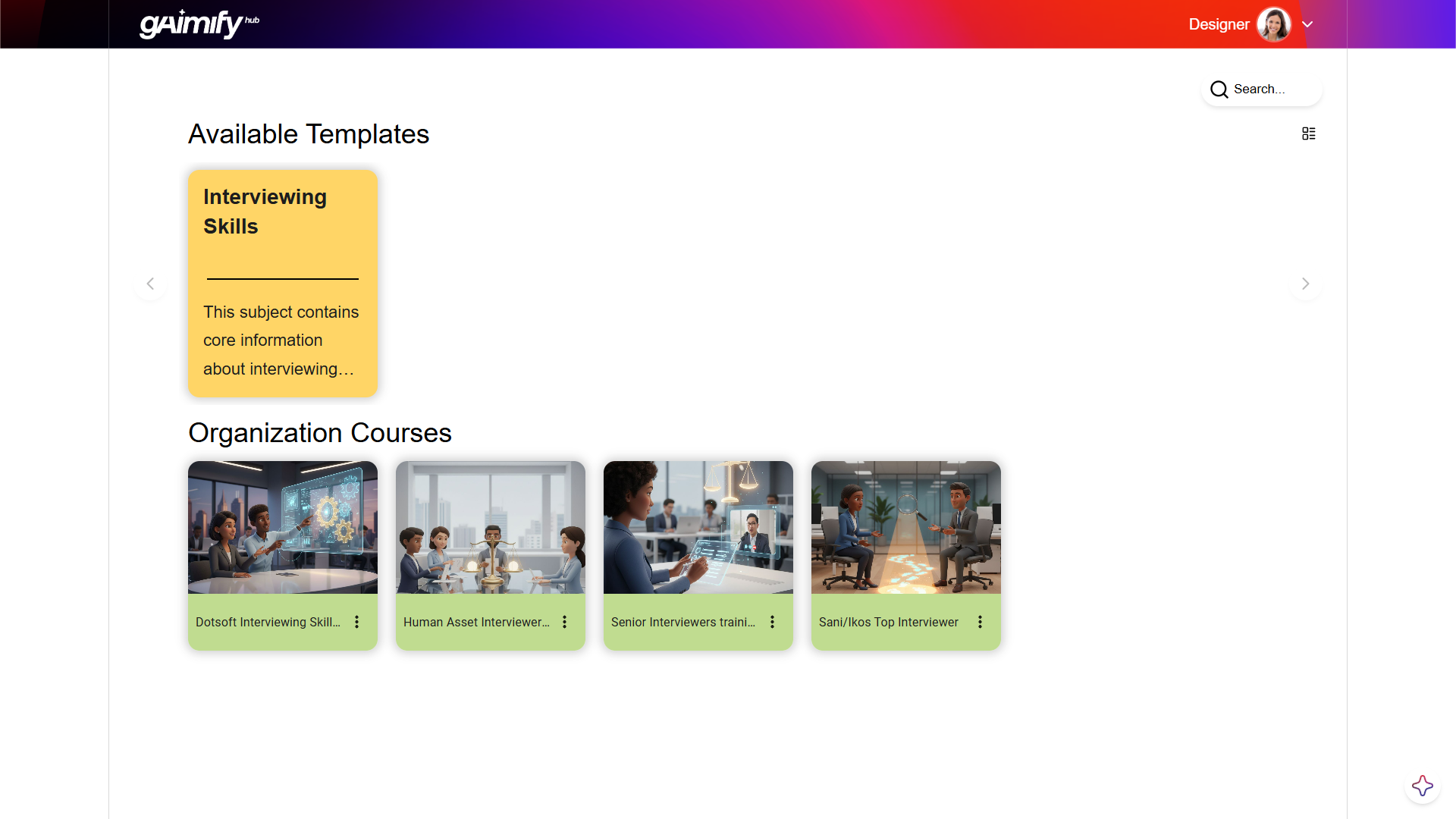Click the search magnifier icon
1456x819 pixels.
click(1219, 89)
